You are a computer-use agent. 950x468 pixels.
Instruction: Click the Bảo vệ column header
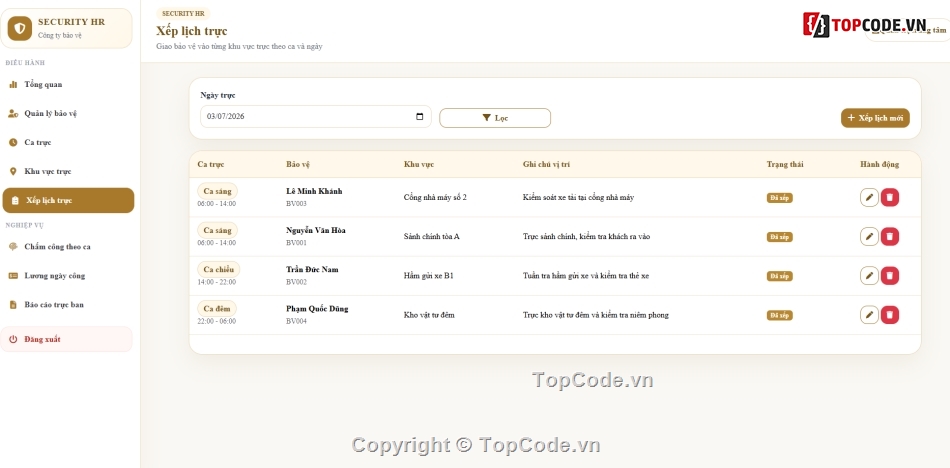[x=297, y=164]
